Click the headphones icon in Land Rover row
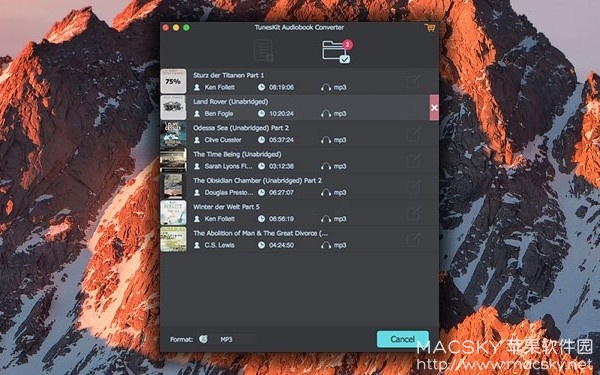 (x=326, y=114)
